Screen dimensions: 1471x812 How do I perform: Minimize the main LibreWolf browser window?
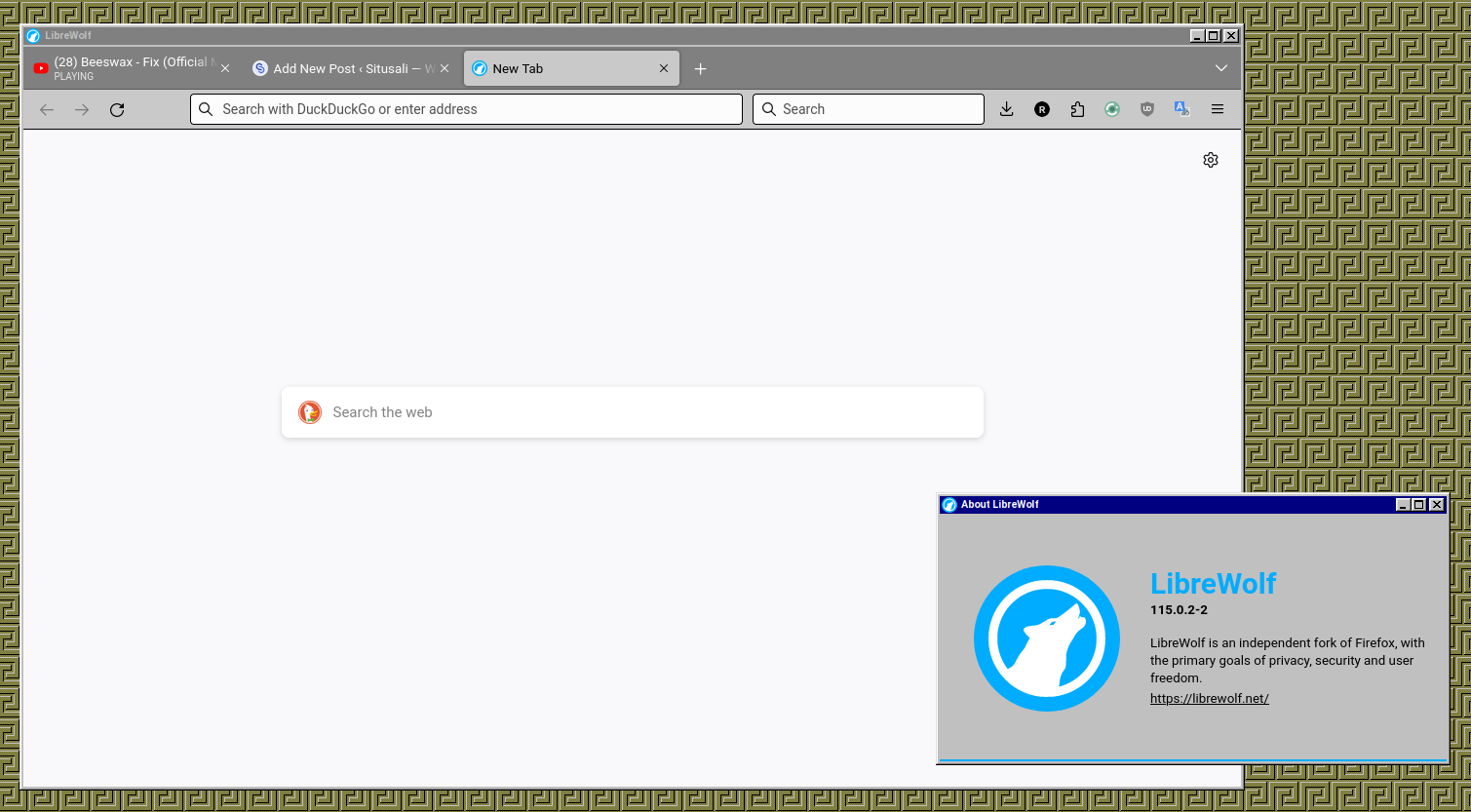[x=1197, y=35]
